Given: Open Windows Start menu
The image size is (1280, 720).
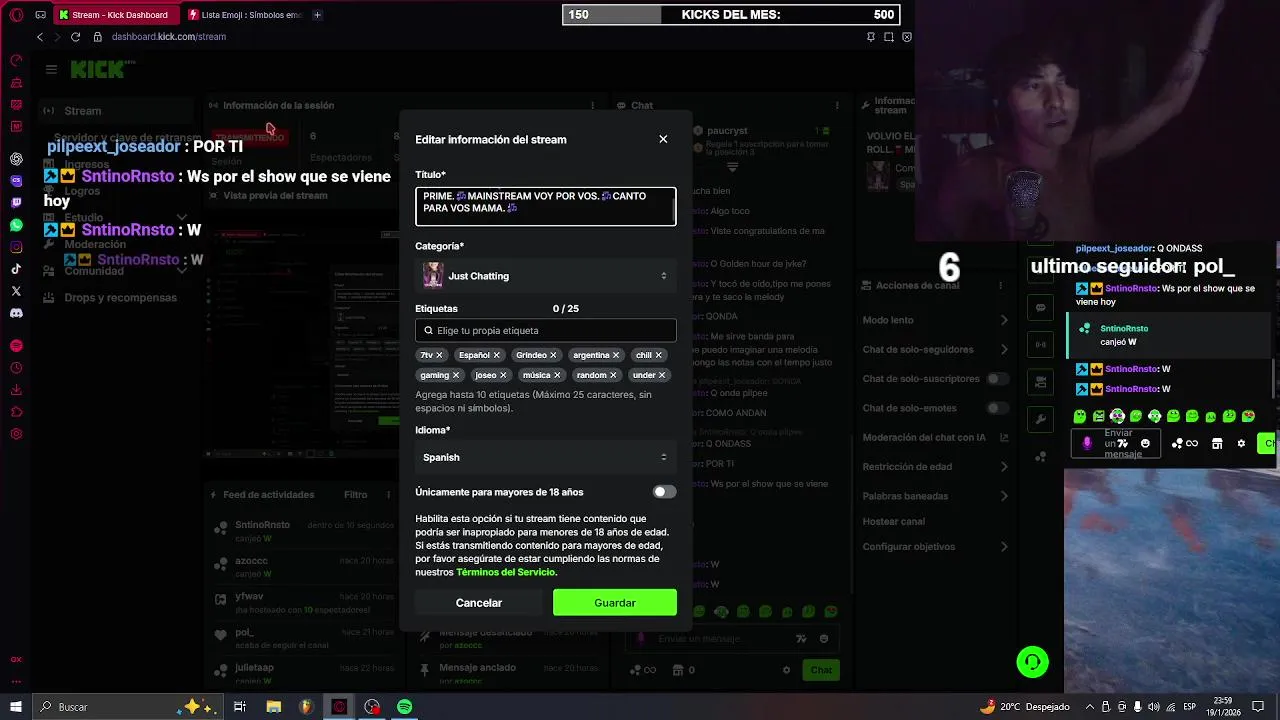Looking at the screenshot, I should click(16, 707).
